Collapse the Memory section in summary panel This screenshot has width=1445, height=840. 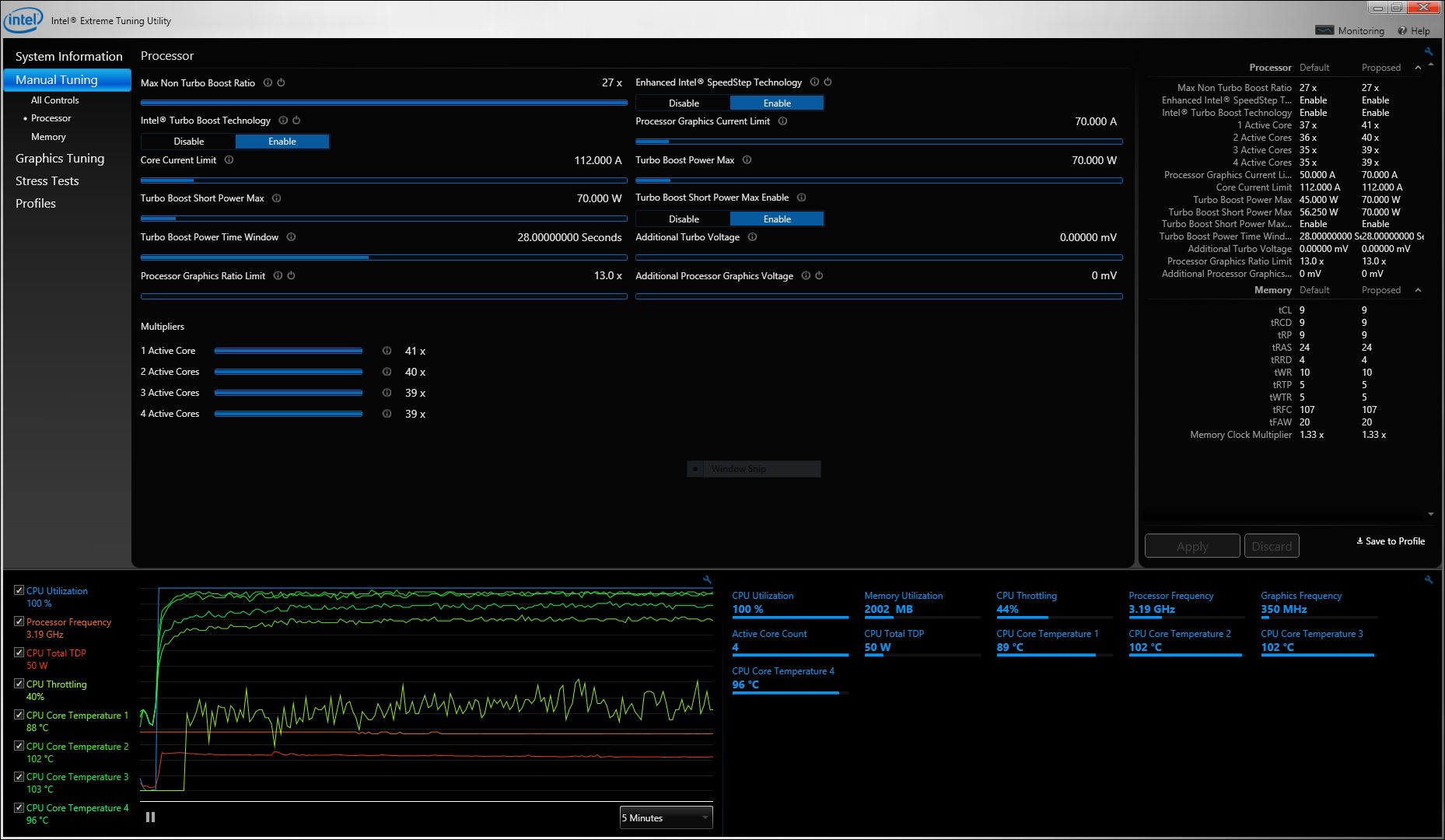[1418, 290]
